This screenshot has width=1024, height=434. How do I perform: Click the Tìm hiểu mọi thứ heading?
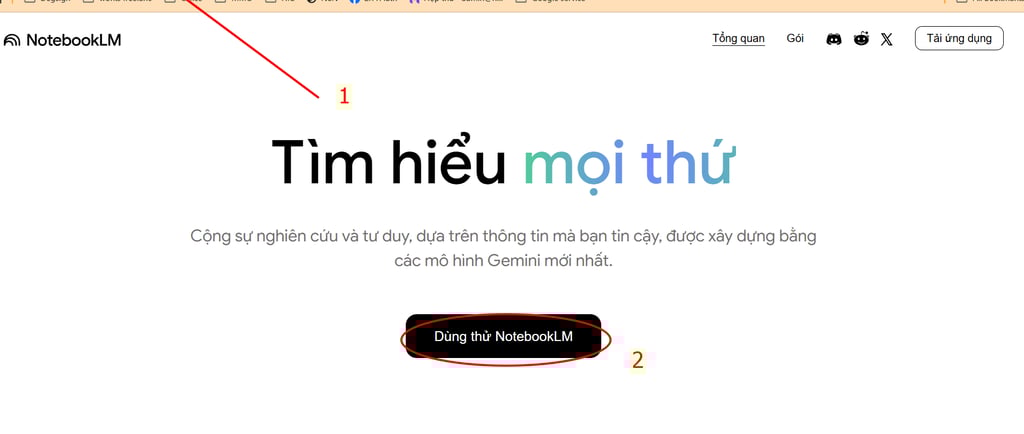tap(504, 161)
